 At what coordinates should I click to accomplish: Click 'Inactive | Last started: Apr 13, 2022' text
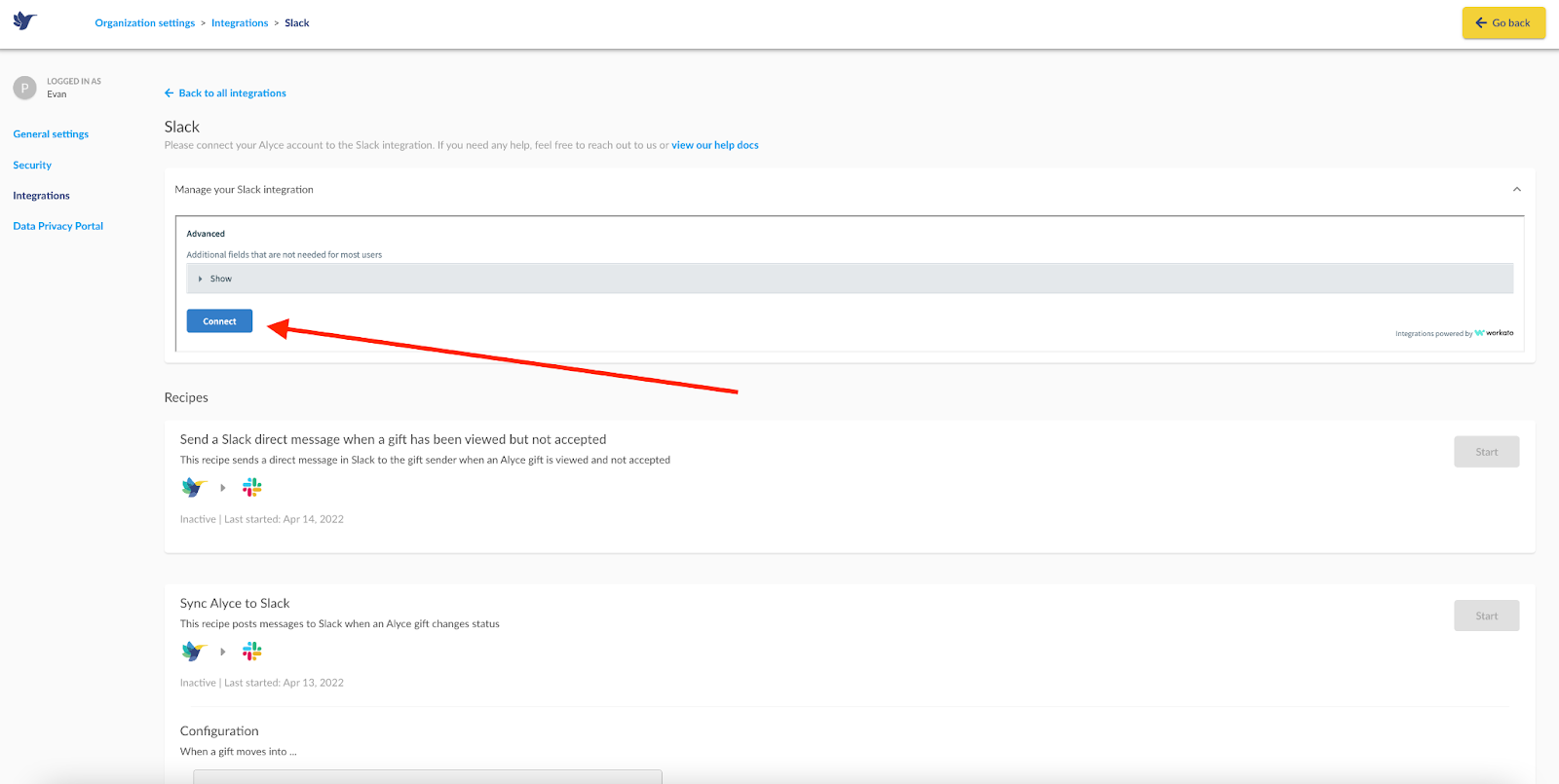click(x=262, y=683)
